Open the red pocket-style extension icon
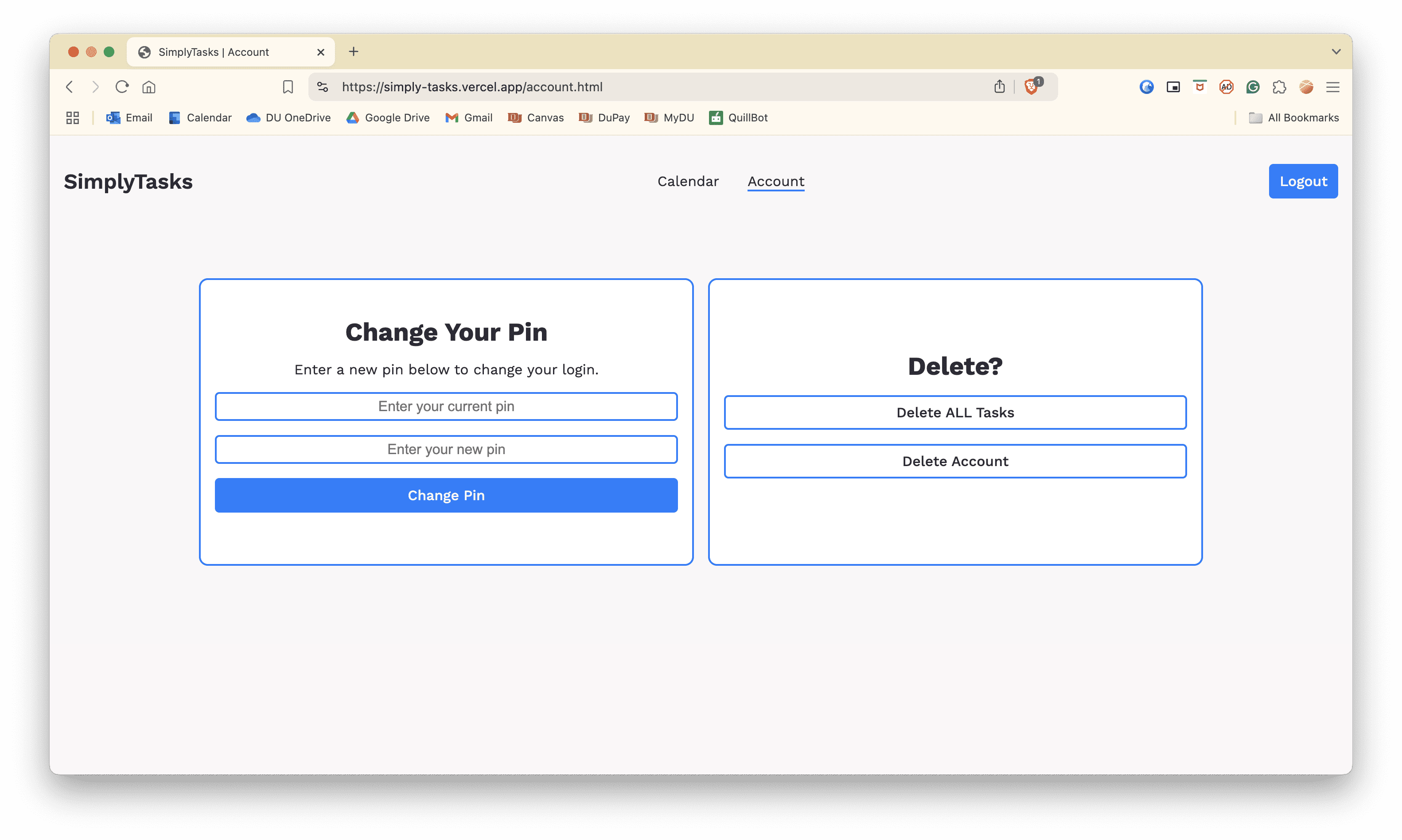Screen dimensions: 1402x840 (x=1199, y=86)
